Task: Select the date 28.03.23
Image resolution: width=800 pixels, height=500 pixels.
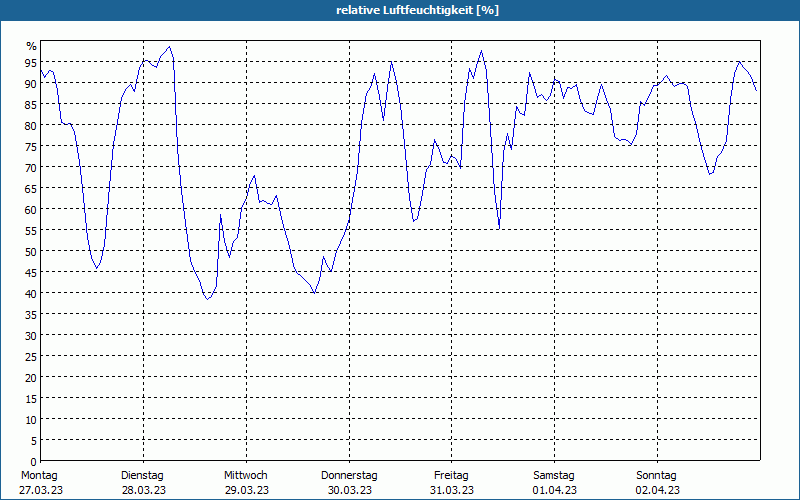Action: 144,490
